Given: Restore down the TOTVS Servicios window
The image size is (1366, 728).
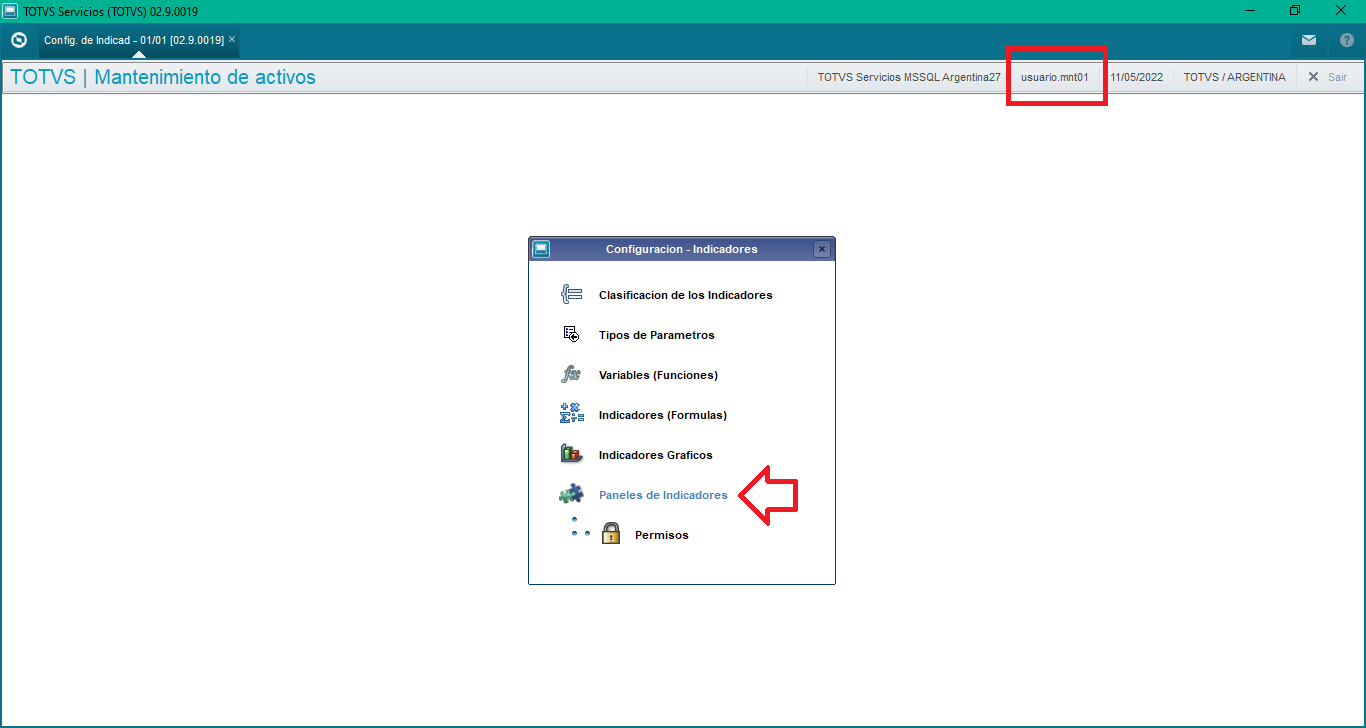Looking at the screenshot, I should (1294, 11).
